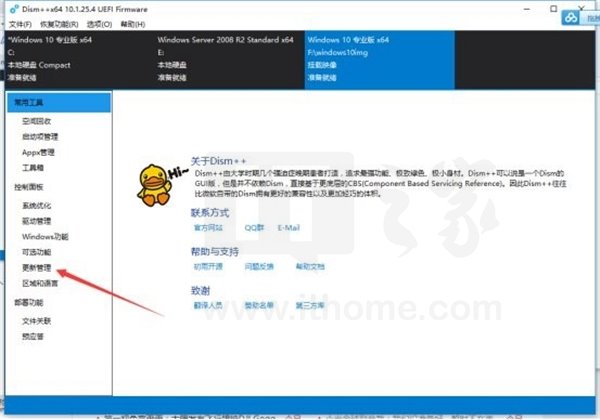The width and height of the screenshot is (600, 420).
Task: Open the 赞助名单 link
Action: point(259,305)
